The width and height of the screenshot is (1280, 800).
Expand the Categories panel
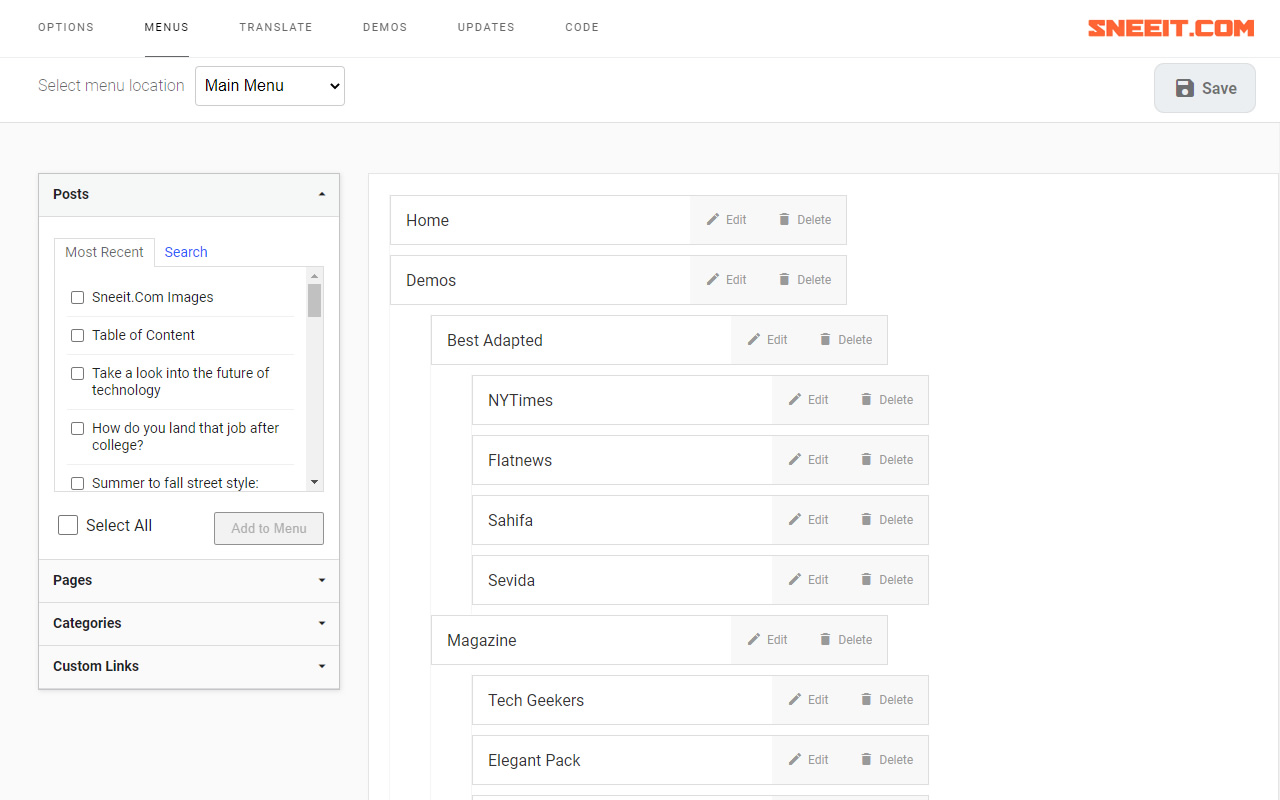189,623
